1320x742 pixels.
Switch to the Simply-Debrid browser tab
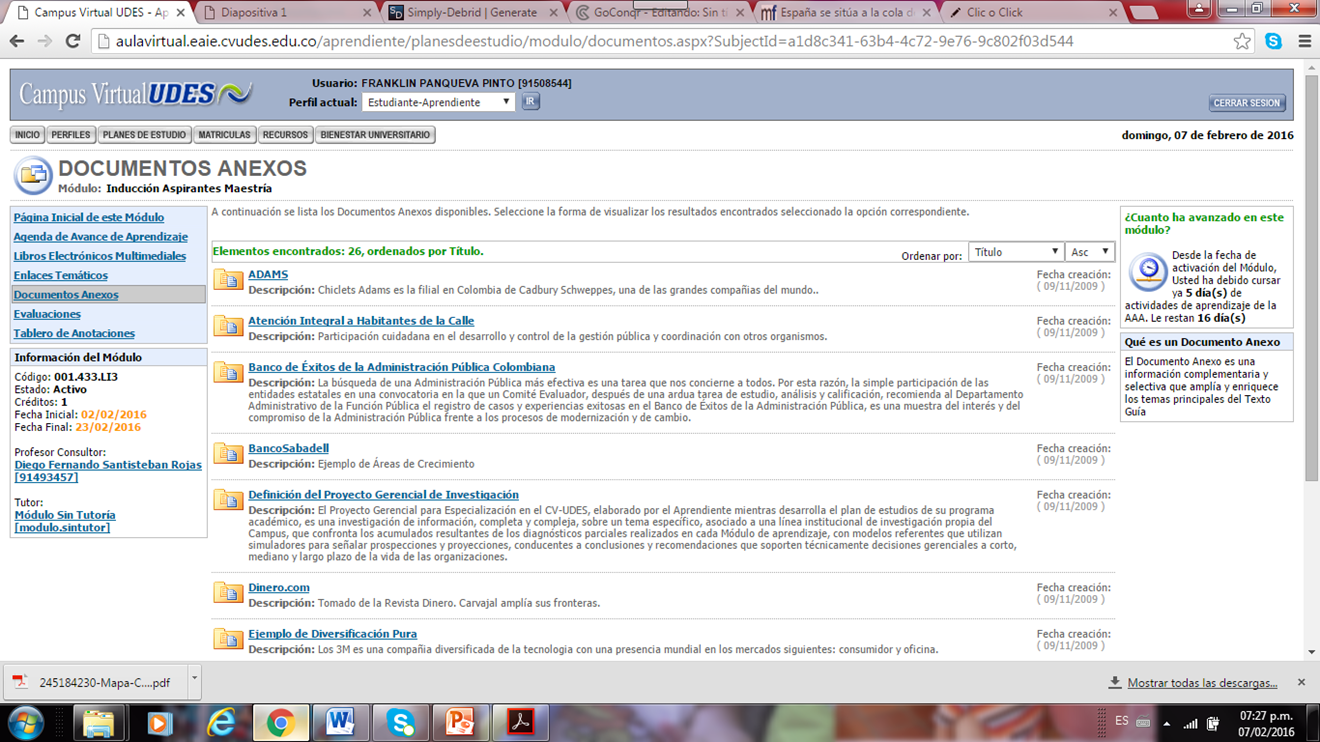[x=473, y=13]
